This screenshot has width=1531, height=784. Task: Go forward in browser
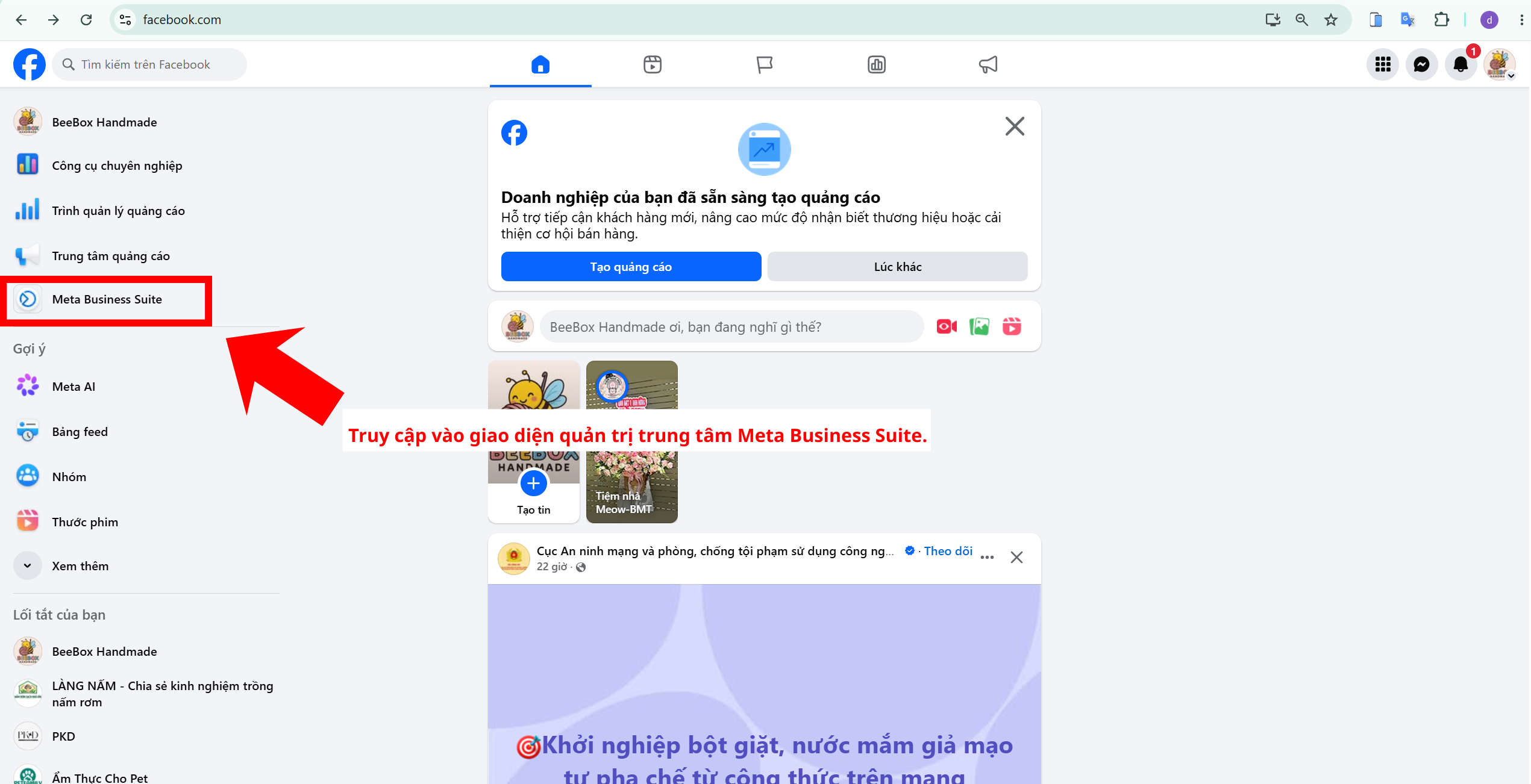tap(54, 20)
